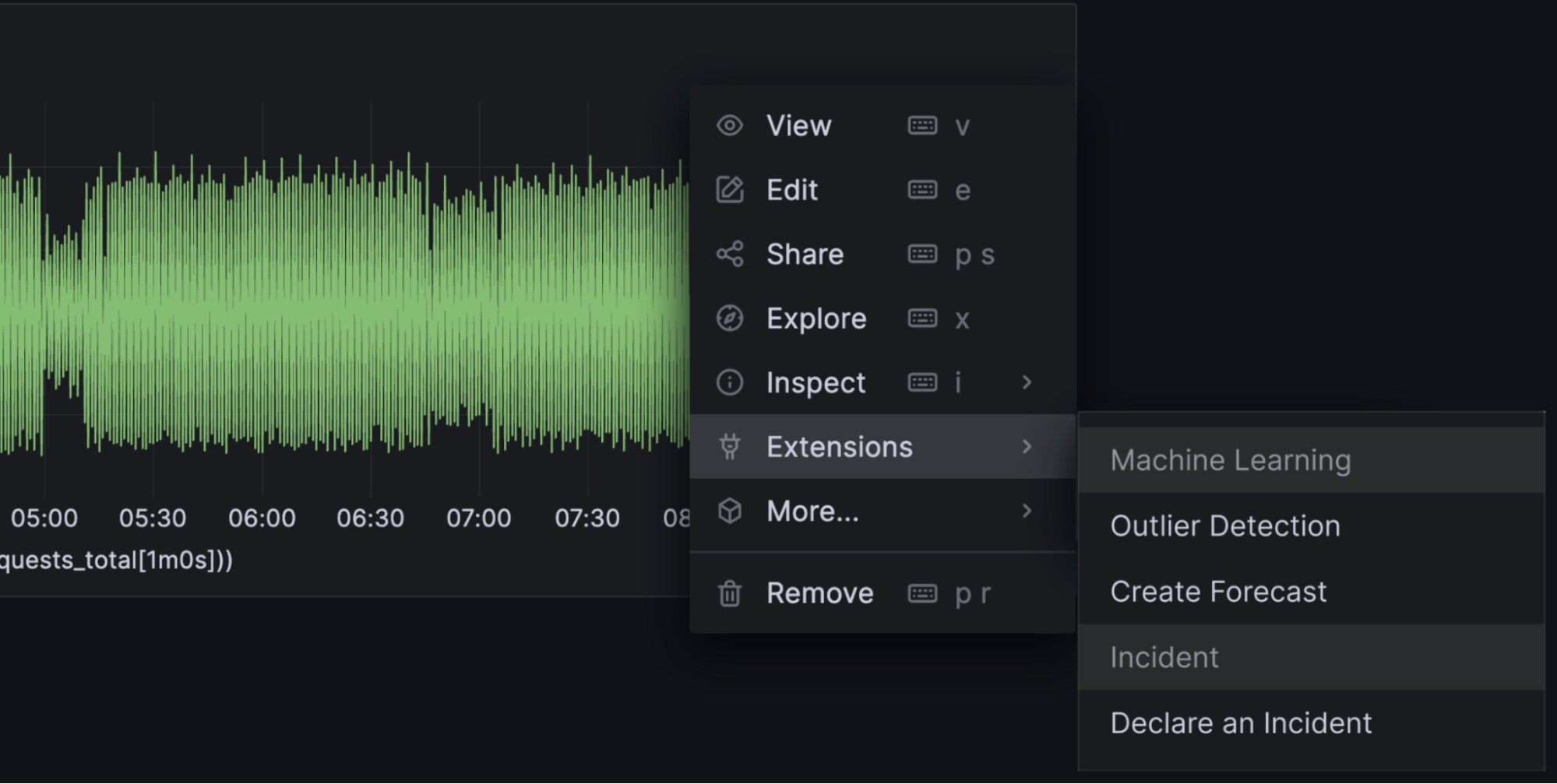Select Create Forecast option

point(1218,592)
